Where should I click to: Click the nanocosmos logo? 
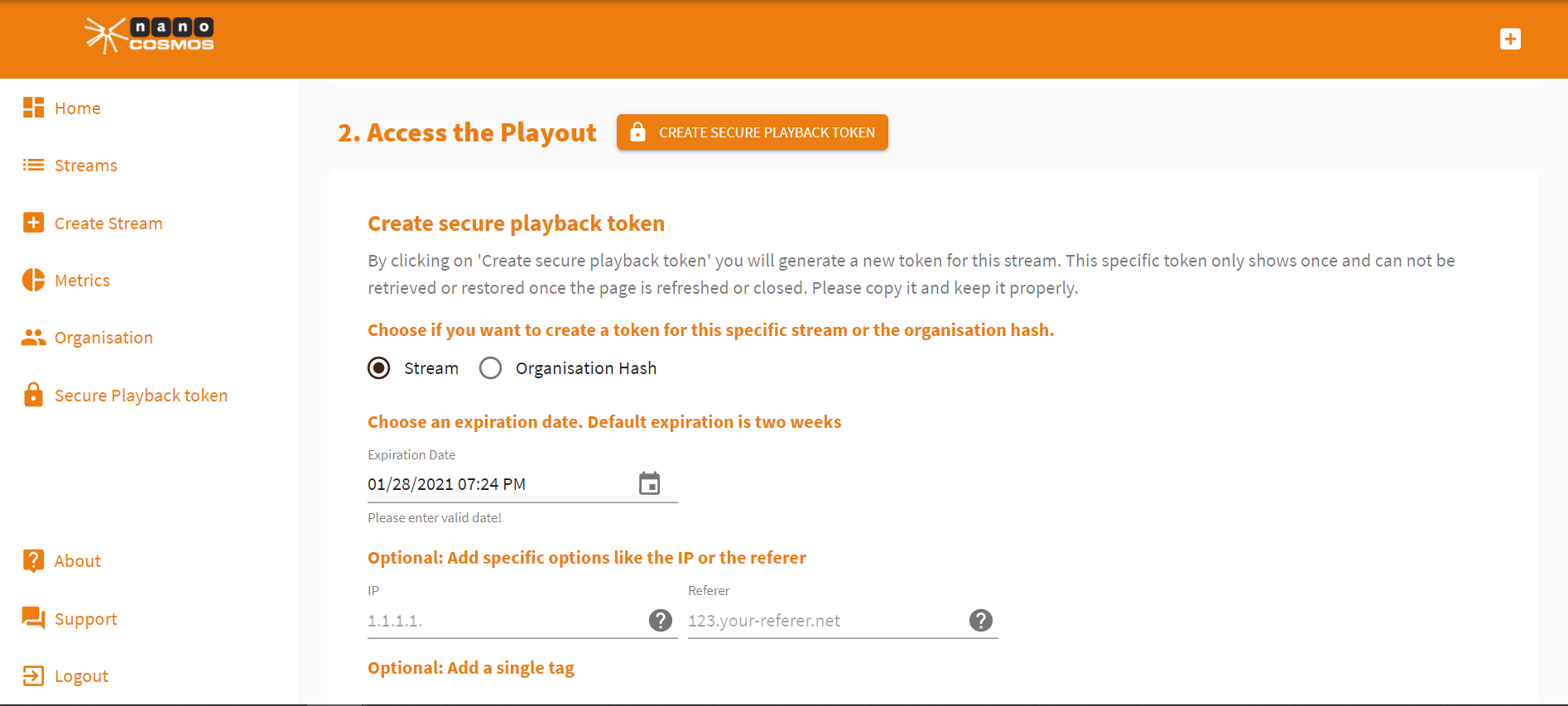click(149, 36)
